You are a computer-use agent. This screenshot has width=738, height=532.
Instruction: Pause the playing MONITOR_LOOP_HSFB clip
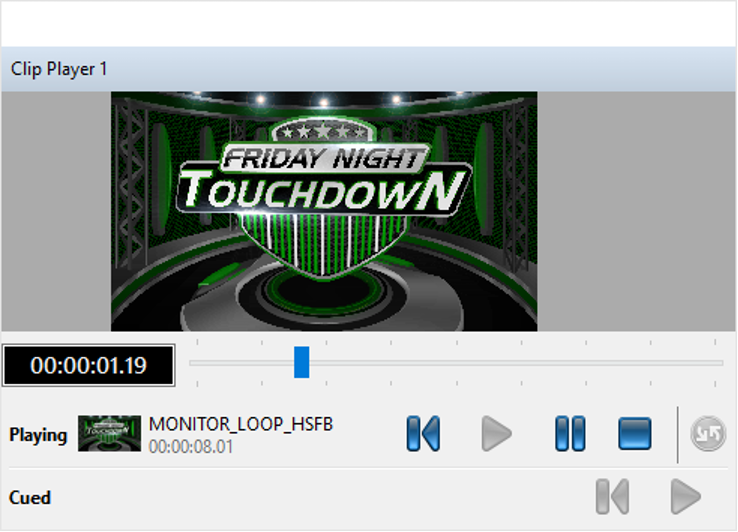tap(570, 434)
